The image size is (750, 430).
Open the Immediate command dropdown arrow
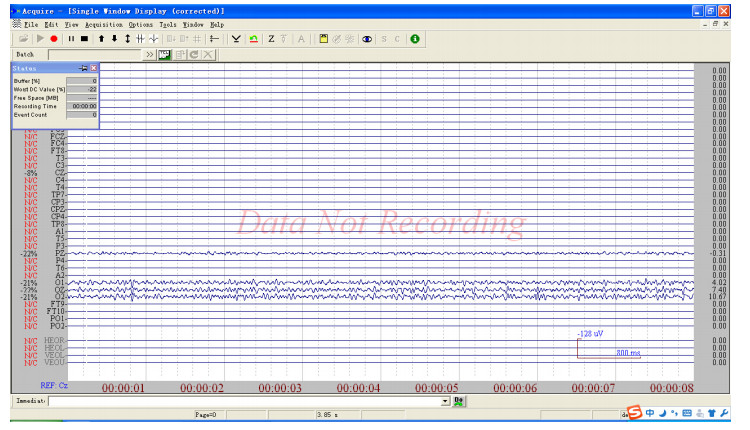tap(445, 400)
